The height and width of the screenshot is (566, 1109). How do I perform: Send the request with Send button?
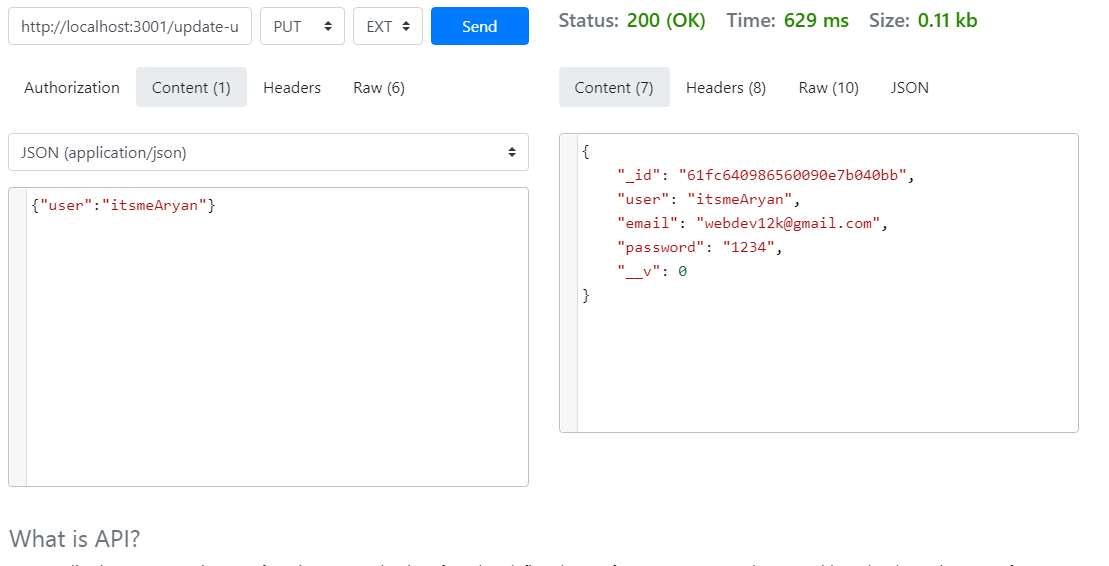coord(480,26)
